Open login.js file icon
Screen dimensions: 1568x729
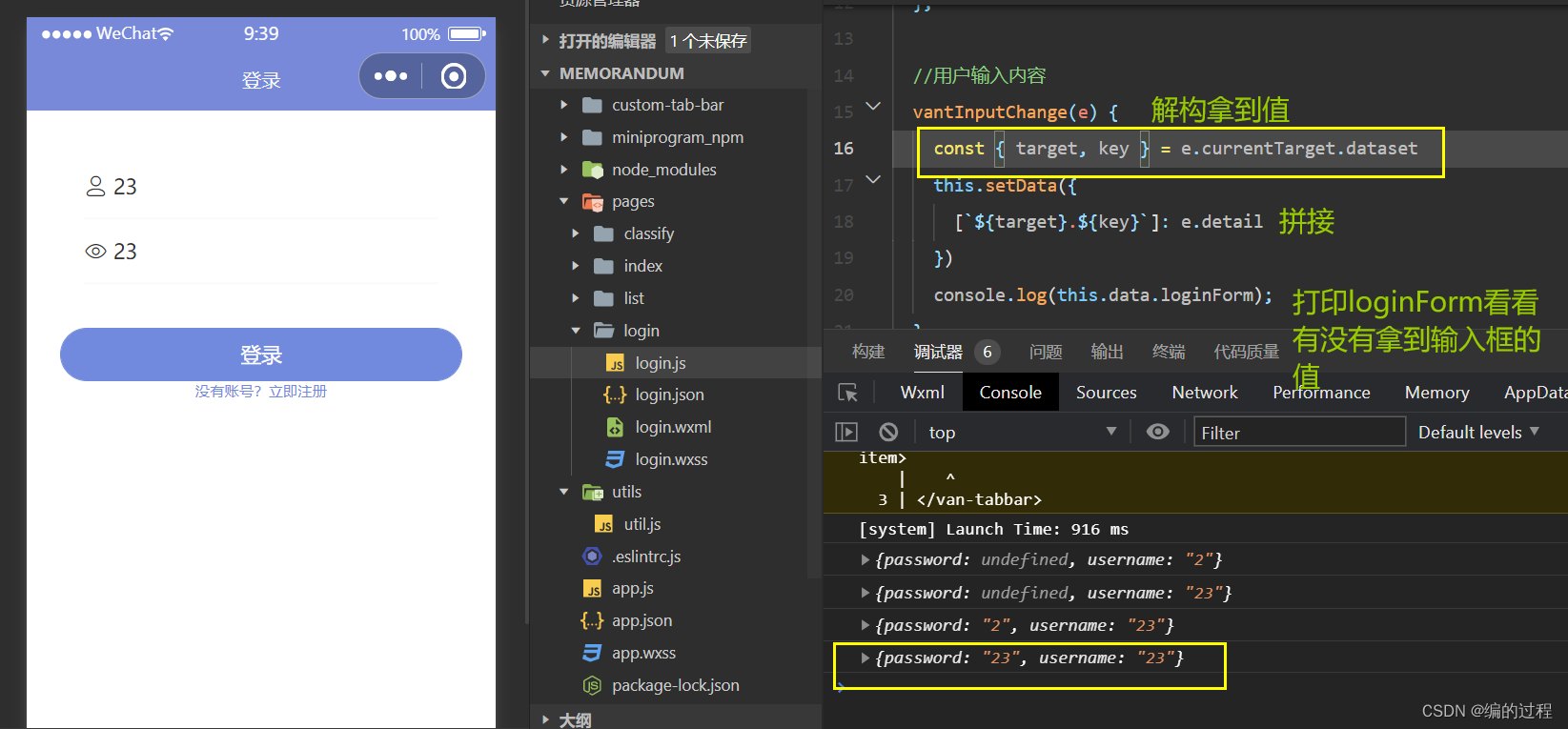coord(616,363)
